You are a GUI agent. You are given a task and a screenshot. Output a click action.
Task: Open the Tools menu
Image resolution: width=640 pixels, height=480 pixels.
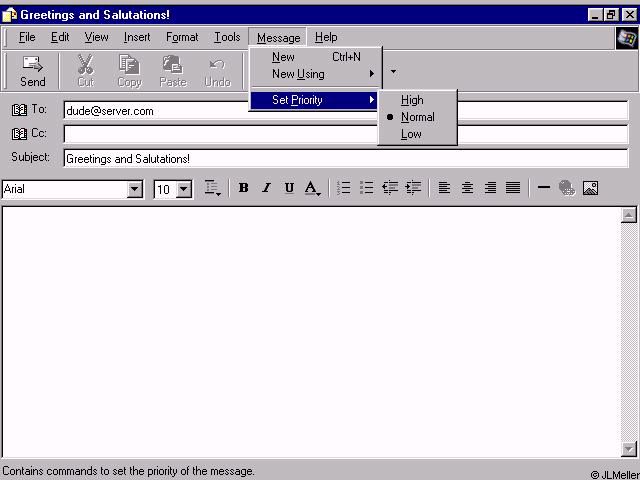tap(227, 37)
